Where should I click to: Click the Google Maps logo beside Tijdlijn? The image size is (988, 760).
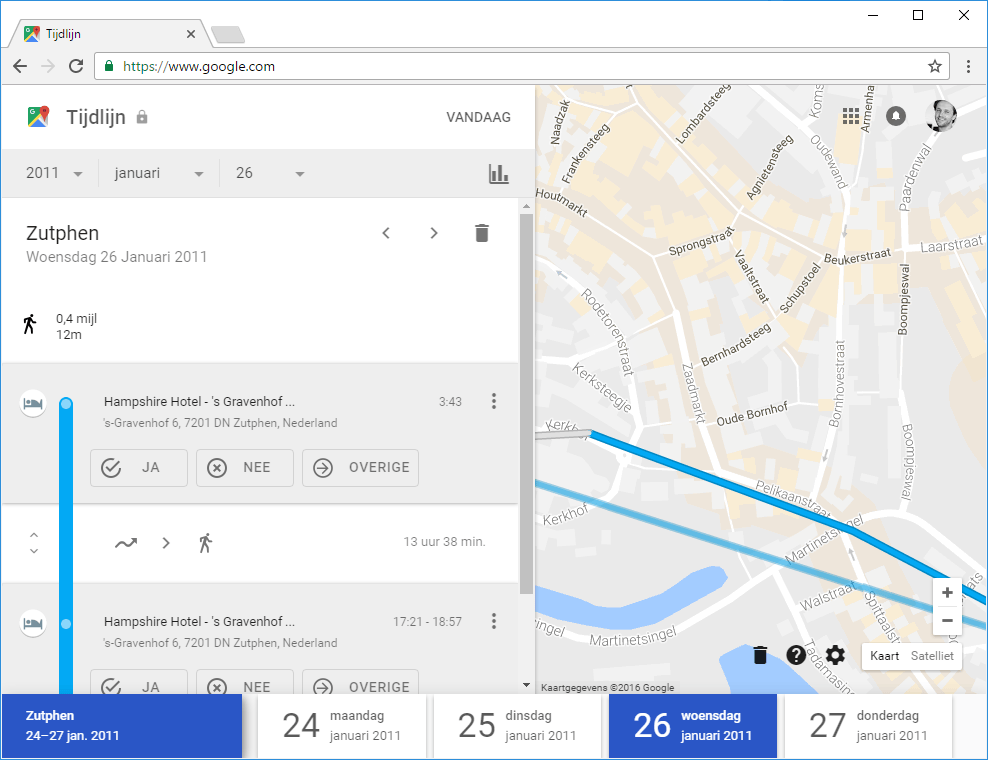tap(38, 117)
